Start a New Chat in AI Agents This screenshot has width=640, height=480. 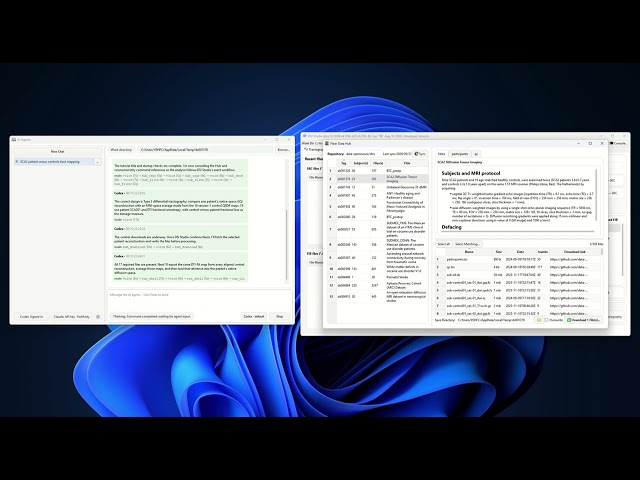[x=58, y=151]
